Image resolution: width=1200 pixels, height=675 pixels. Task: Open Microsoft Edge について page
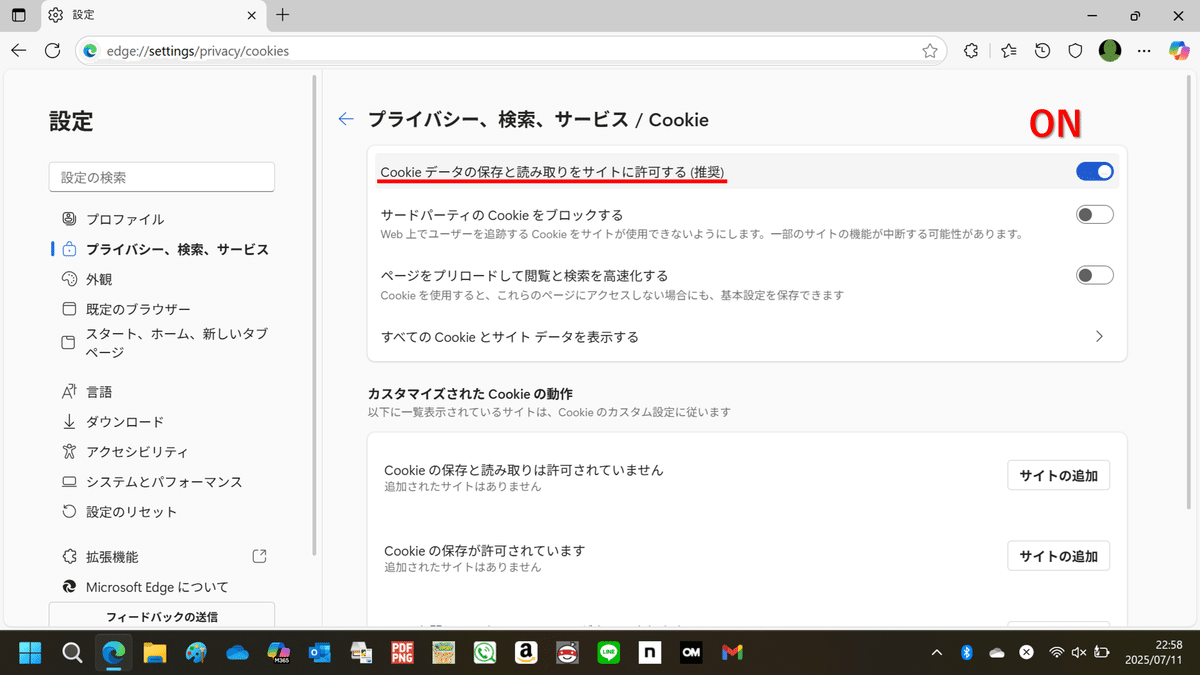click(157, 587)
